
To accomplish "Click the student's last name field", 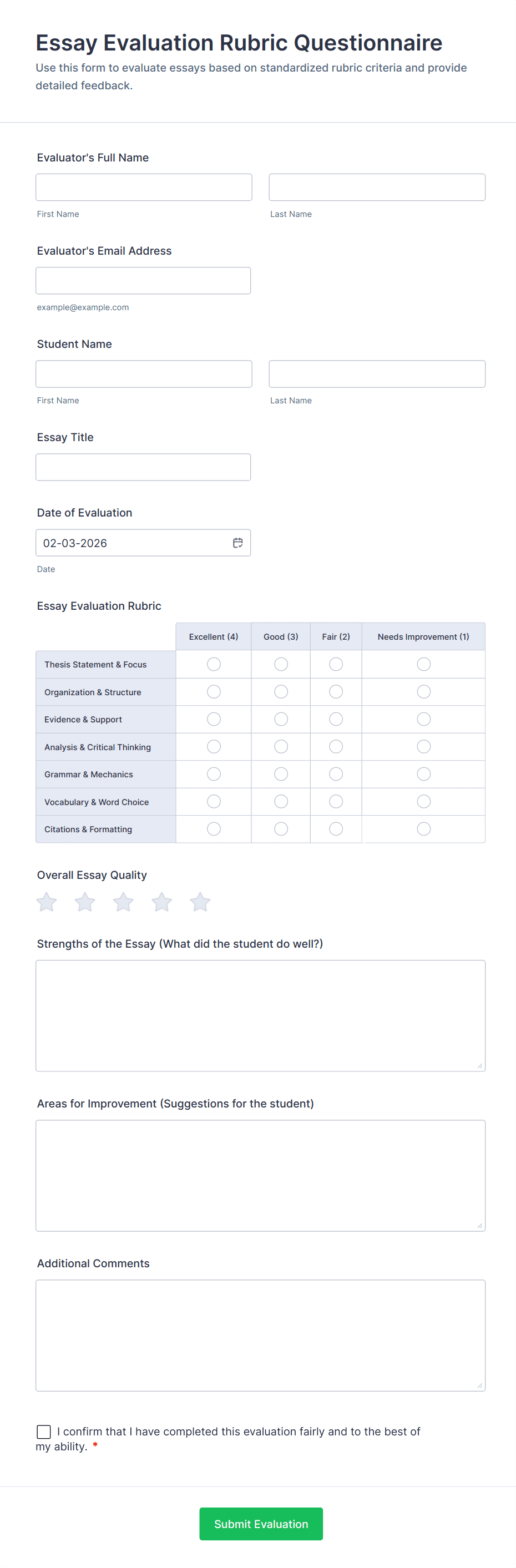I will point(377,374).
